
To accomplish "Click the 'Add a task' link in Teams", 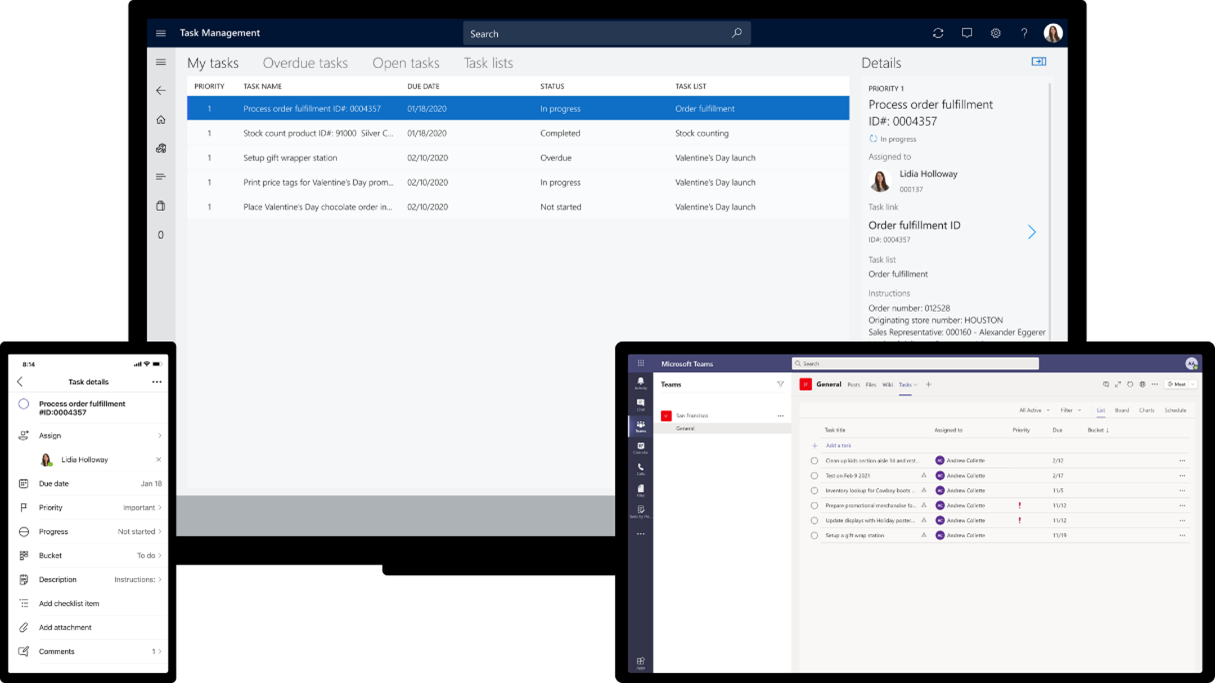I will 838,443.
